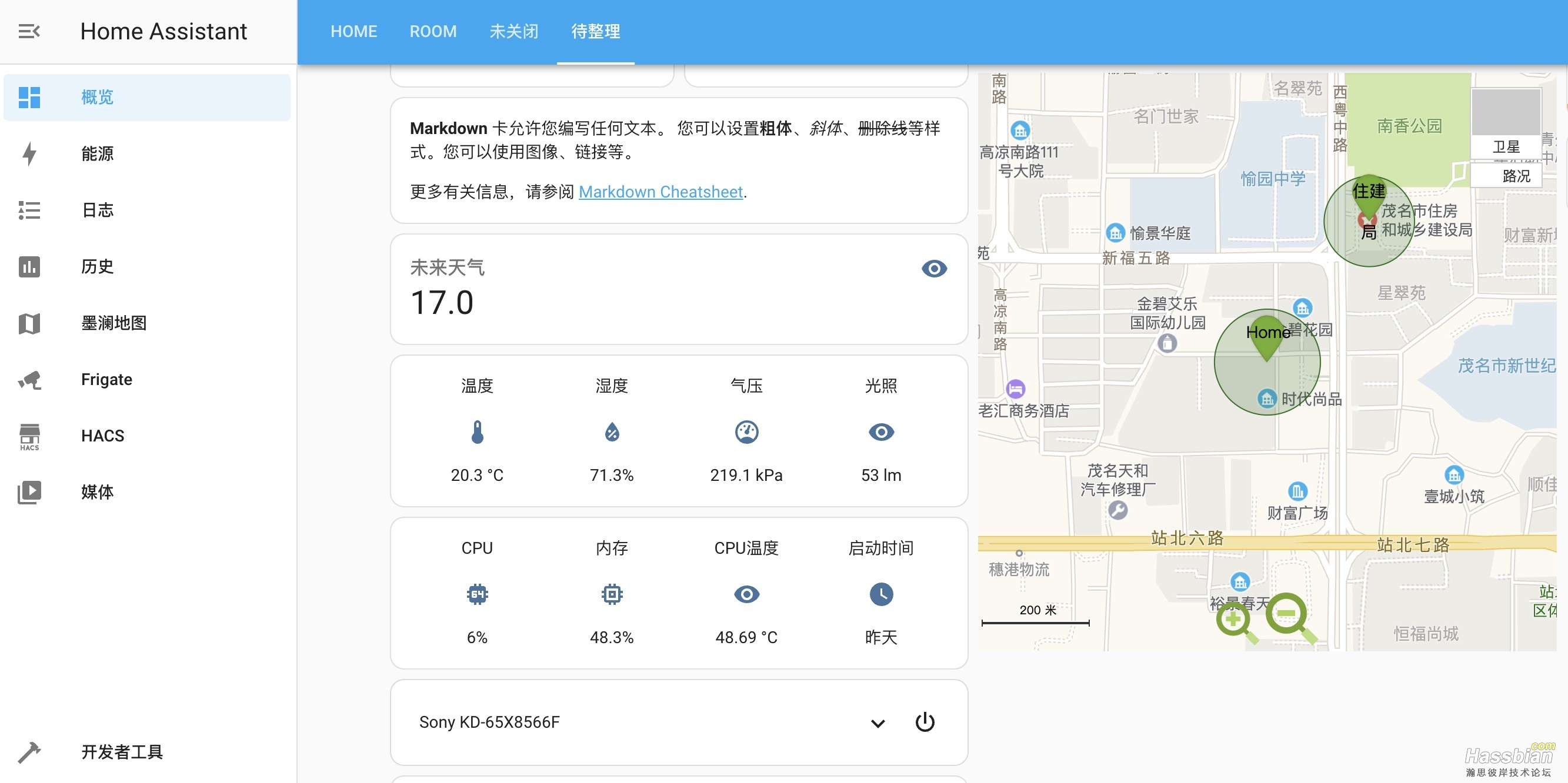Click the 住建局 location marker on map

(x=1368, y=198)
